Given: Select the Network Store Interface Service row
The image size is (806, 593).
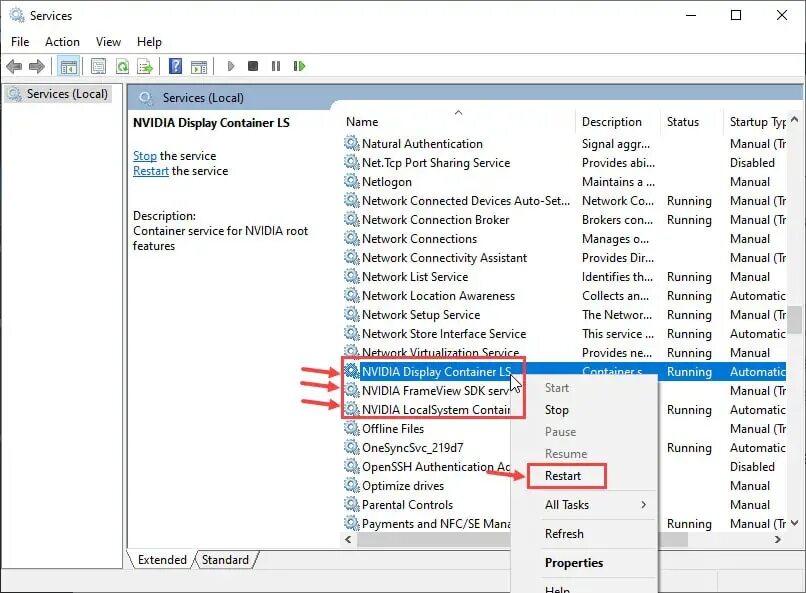Looking at the screenshot, I should (x=563, y=334).
